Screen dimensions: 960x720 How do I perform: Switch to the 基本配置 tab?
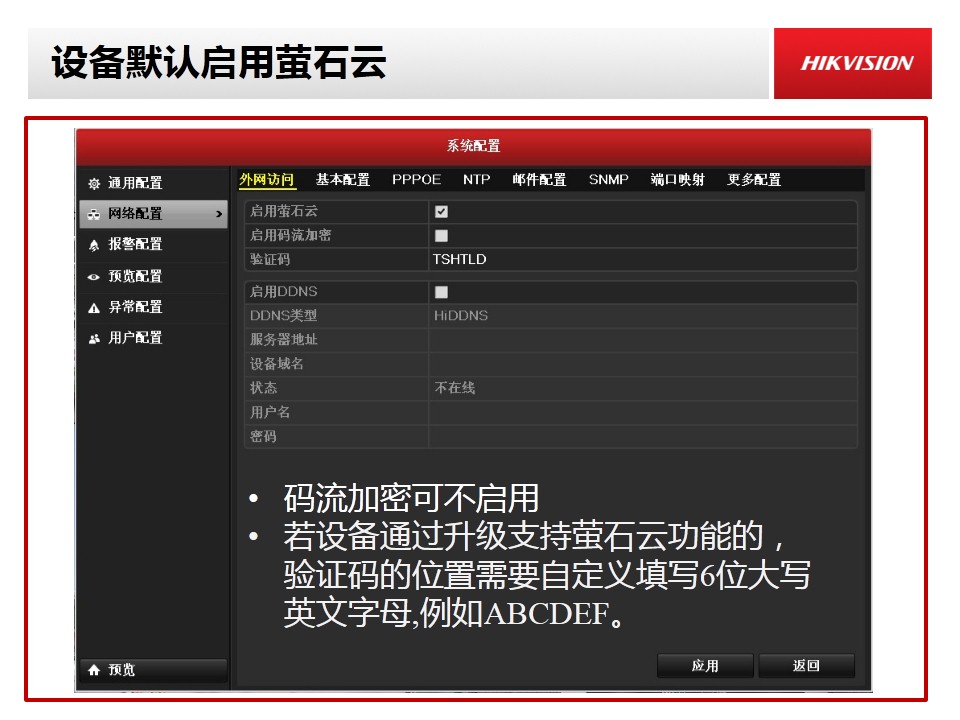pos(342,180)
